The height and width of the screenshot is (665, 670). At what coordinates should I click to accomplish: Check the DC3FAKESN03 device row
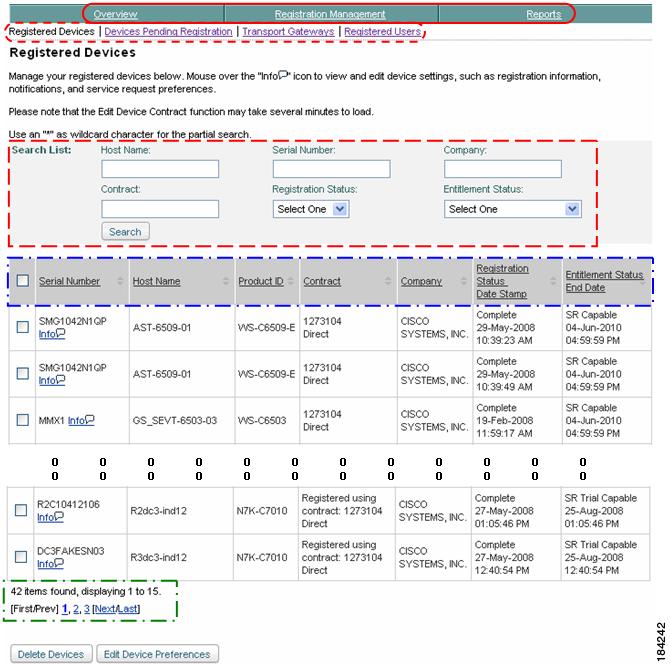21,557
